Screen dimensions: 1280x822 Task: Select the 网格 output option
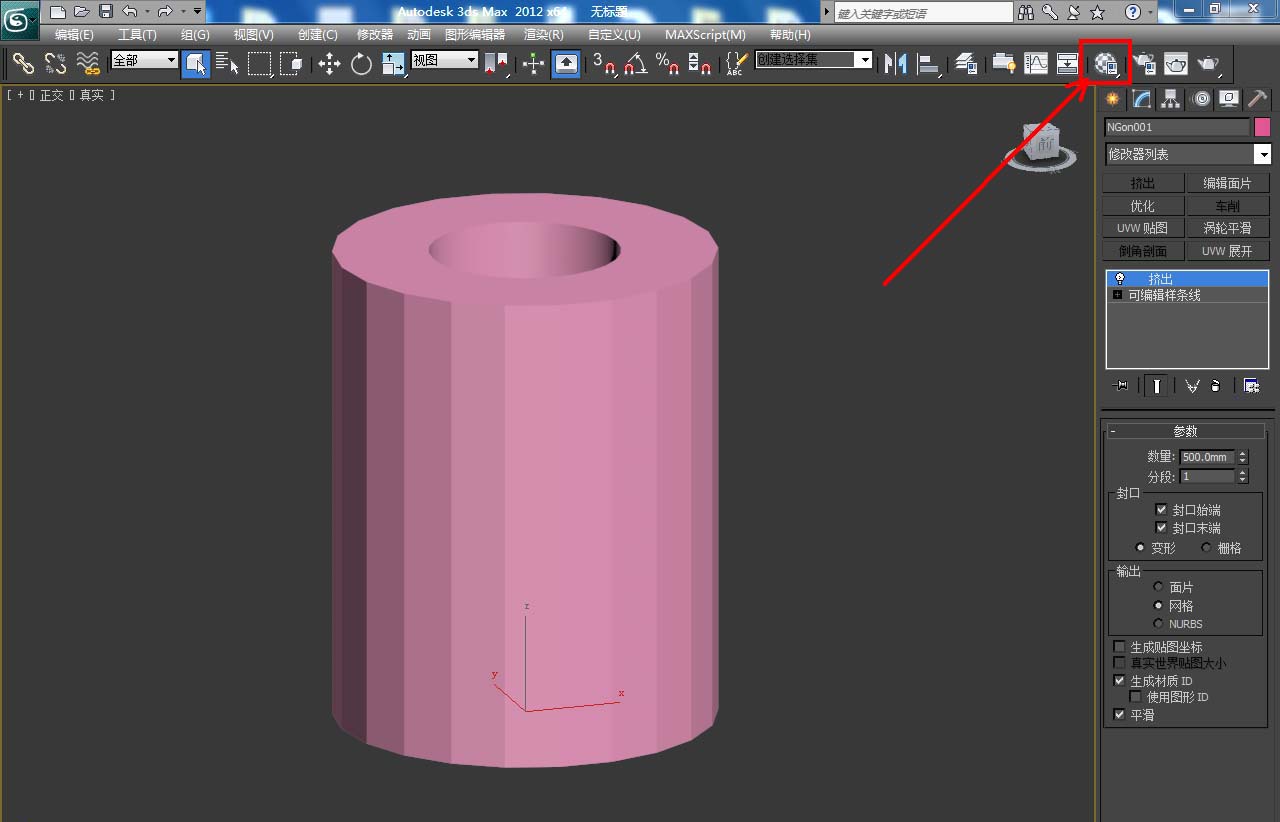point(1159,605)
